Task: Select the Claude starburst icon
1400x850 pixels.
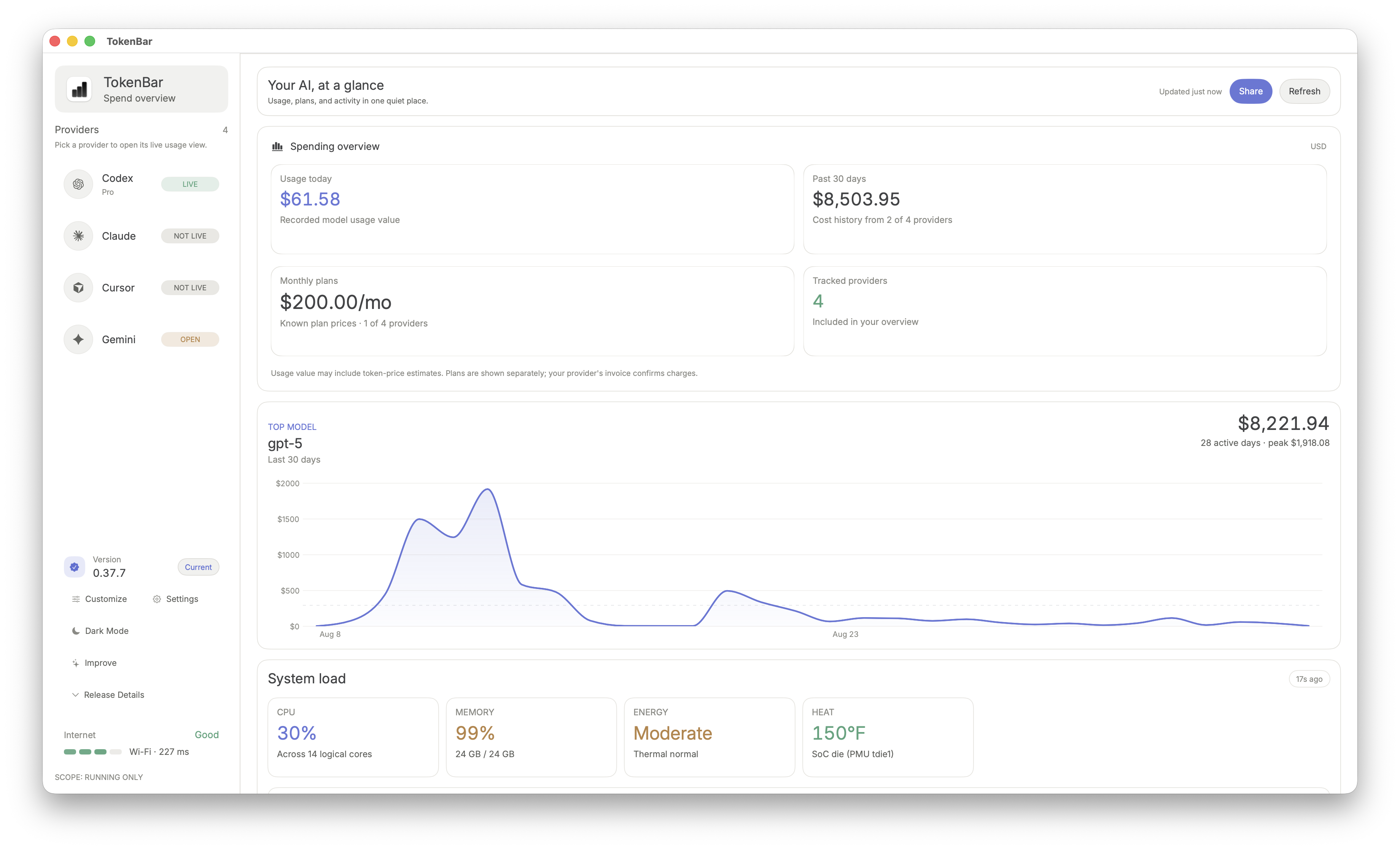Action: [78, 236]
